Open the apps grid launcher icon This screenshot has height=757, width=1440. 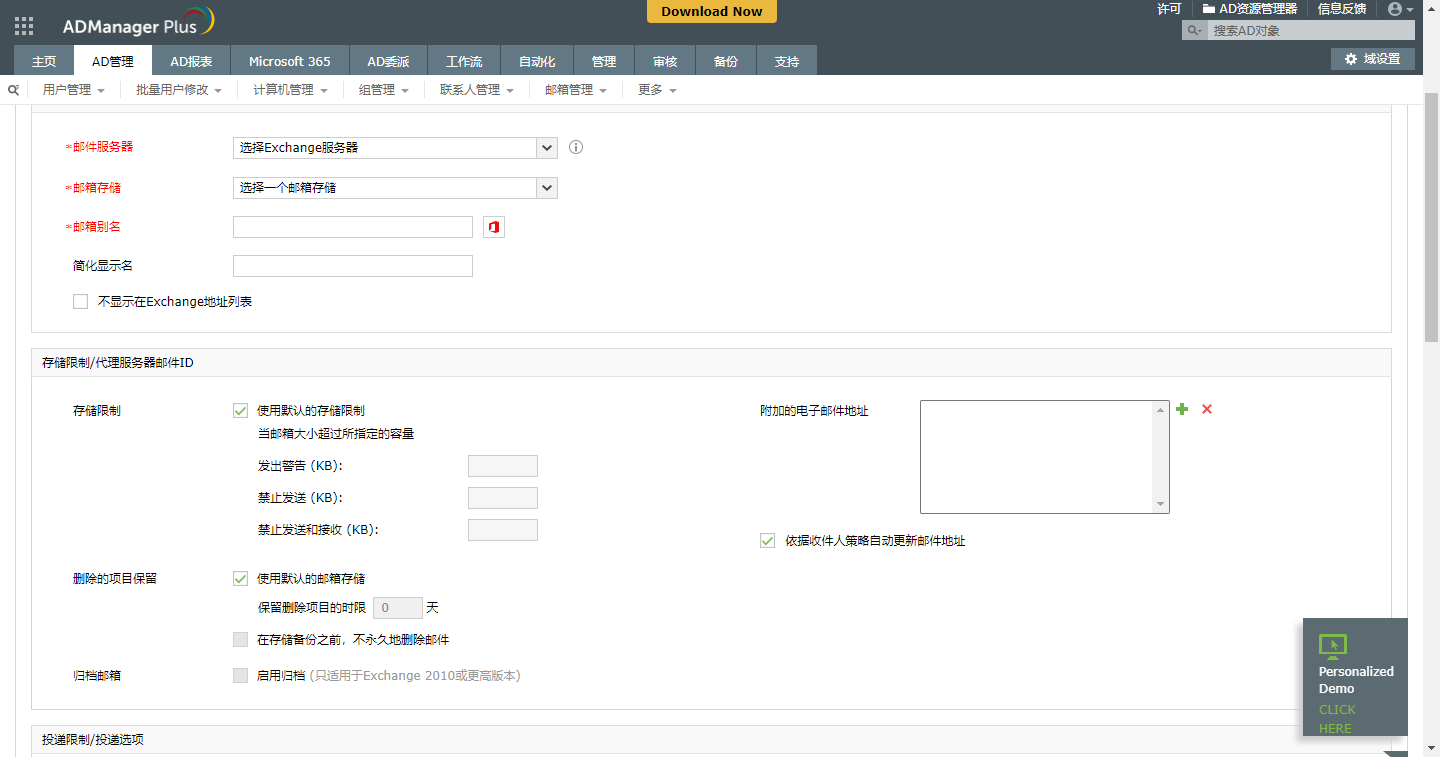(24, 26)
